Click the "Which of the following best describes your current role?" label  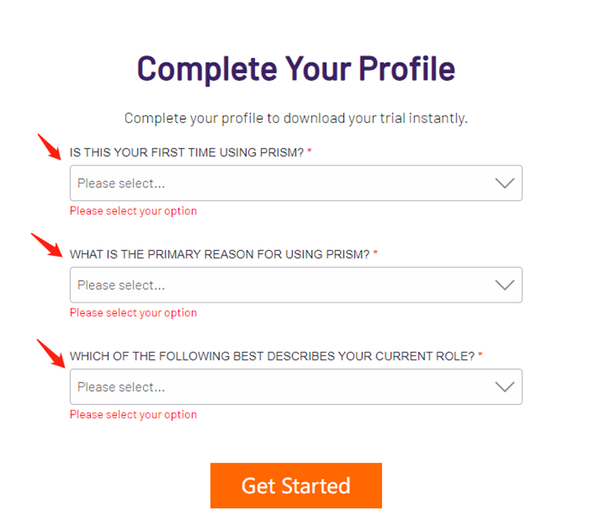tap(271, 356)
